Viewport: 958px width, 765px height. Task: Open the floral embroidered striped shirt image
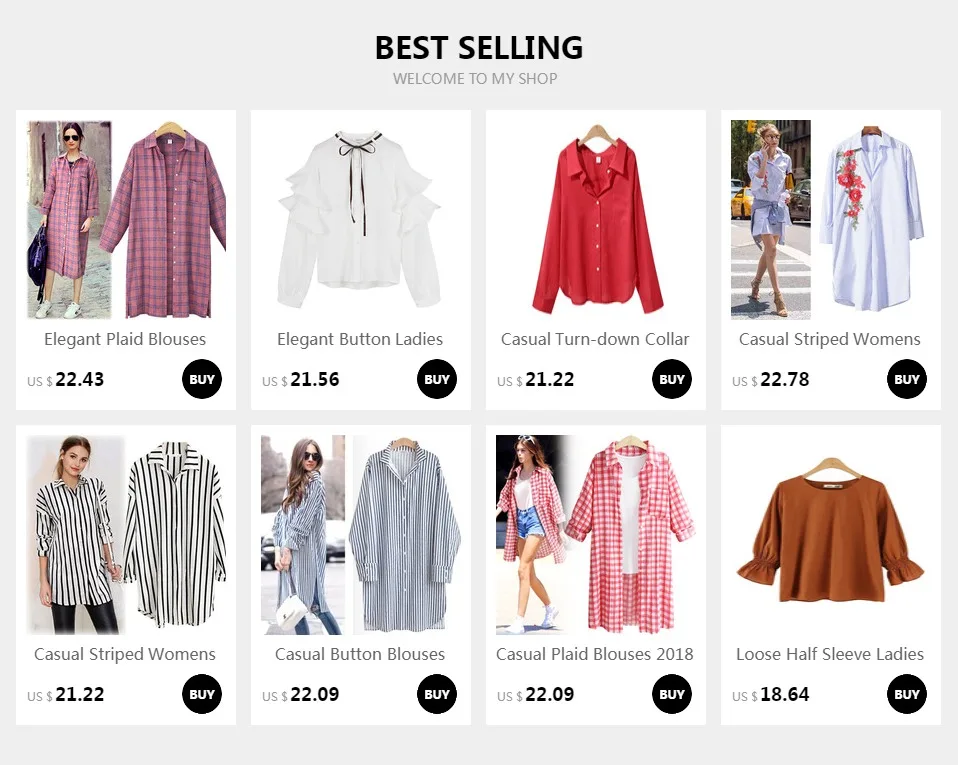coord(830,220)
